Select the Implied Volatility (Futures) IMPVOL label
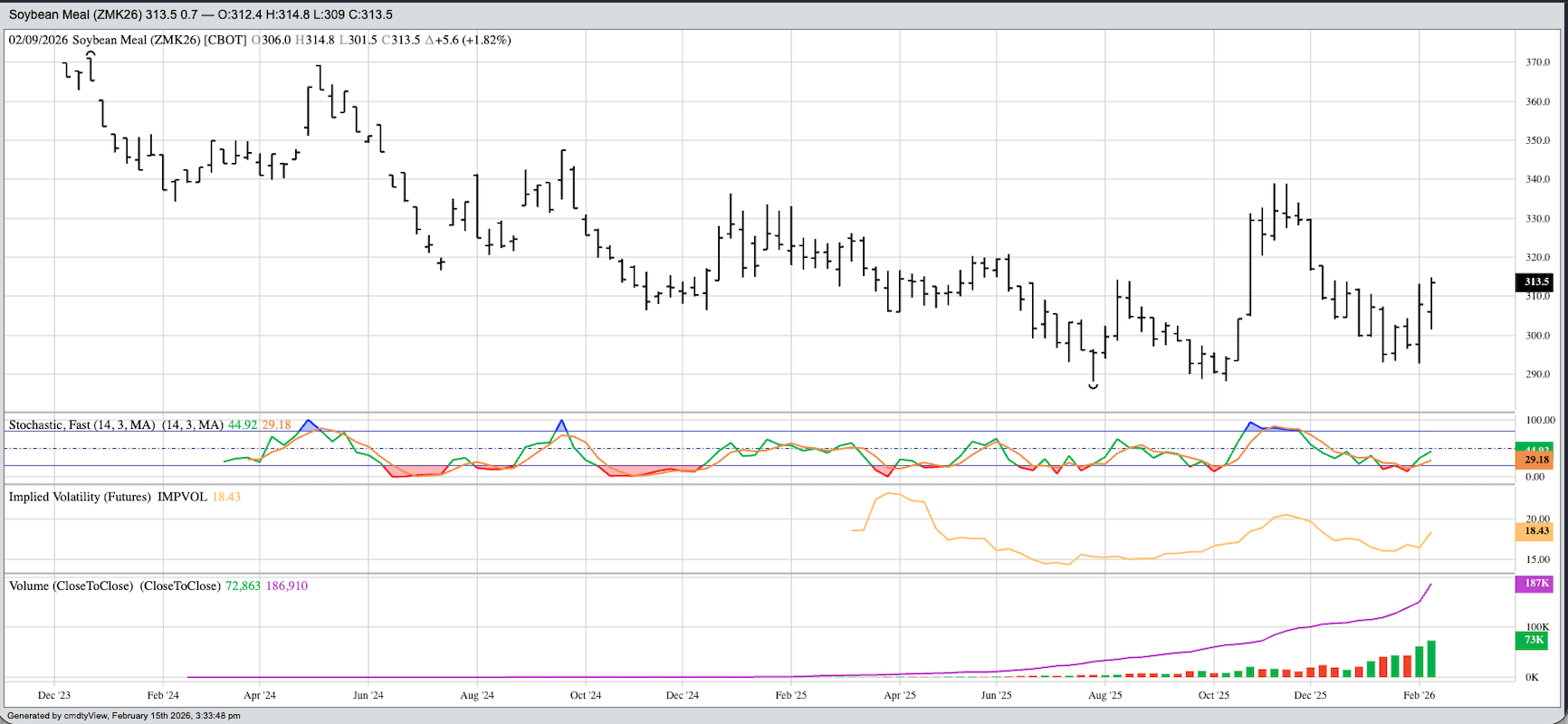This screenshot has width=1568, height=724. pos(107,497)
